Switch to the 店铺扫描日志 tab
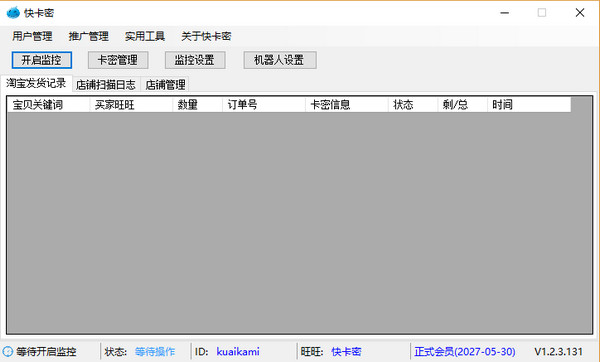The width and height of the screenshot is (600, 362). (106, 85)
